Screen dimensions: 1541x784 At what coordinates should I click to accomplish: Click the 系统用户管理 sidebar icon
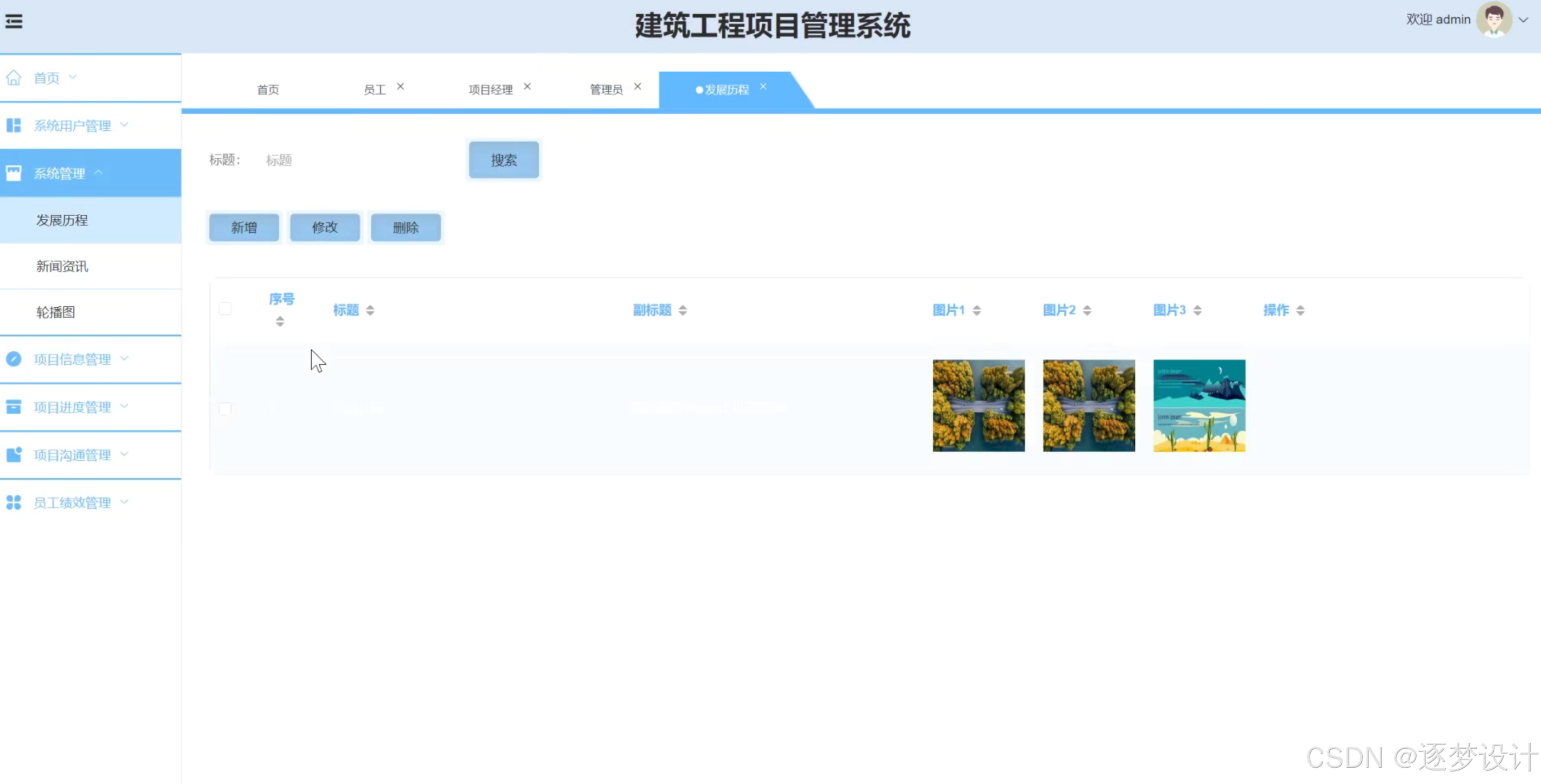13,125
